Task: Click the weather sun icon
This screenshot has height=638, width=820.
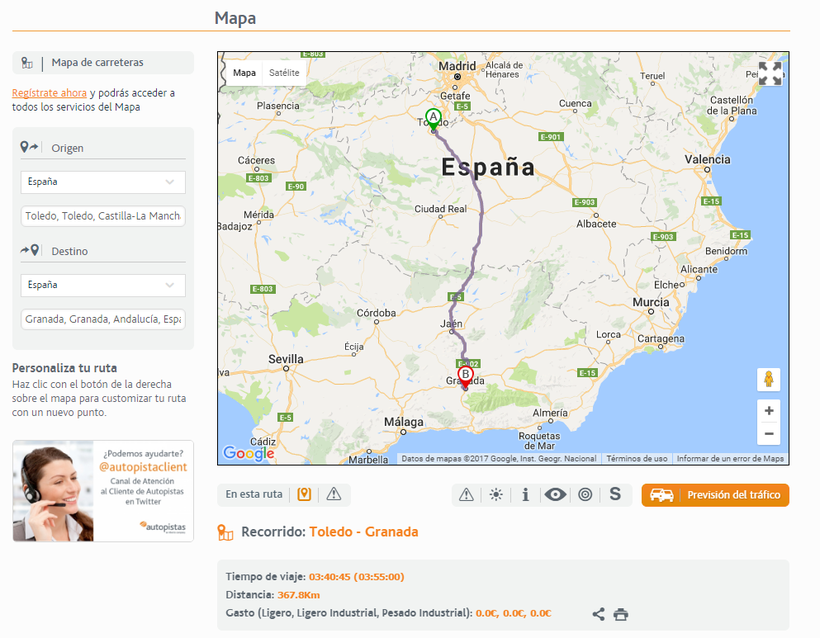Action: [496, 494]
